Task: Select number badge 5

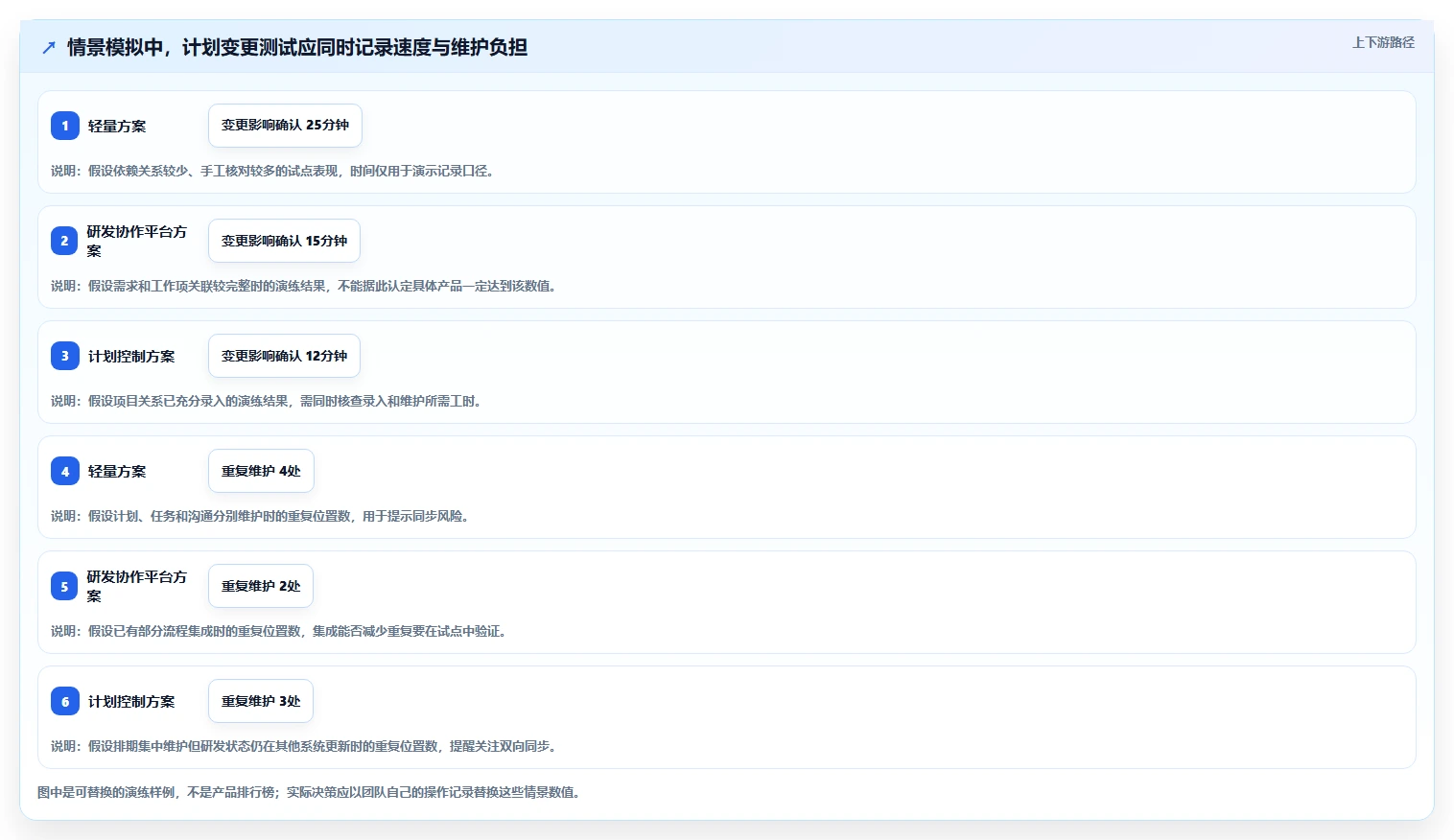Action: coord(65,586)
